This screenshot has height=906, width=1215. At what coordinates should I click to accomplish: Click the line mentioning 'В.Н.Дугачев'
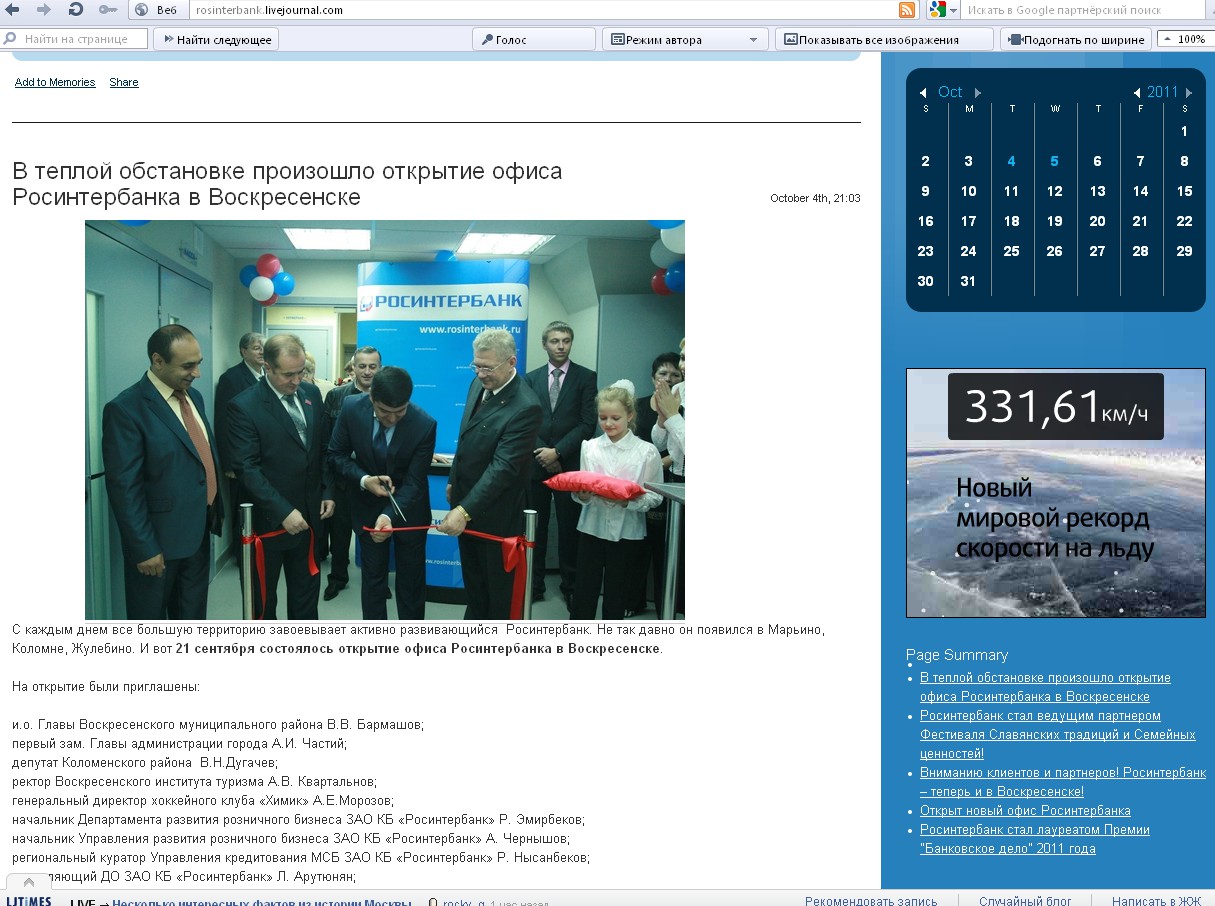145,763
